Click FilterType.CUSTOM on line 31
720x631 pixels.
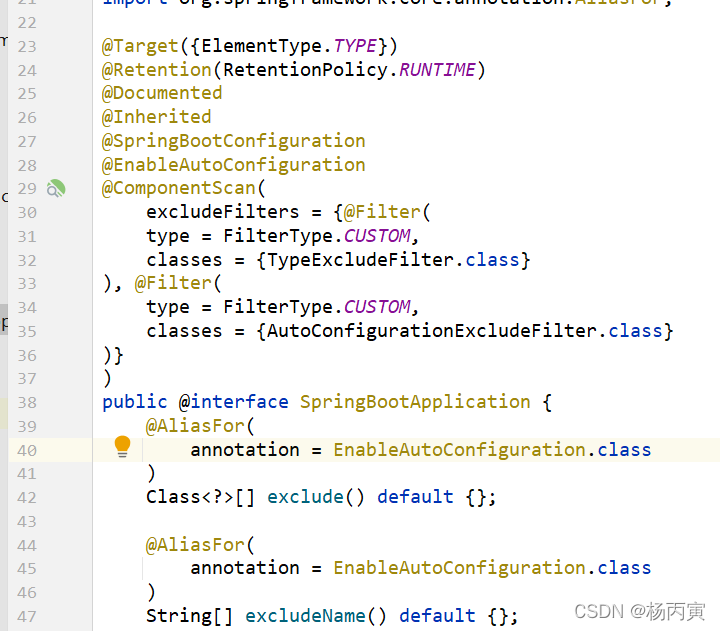(x=317, y=236)
